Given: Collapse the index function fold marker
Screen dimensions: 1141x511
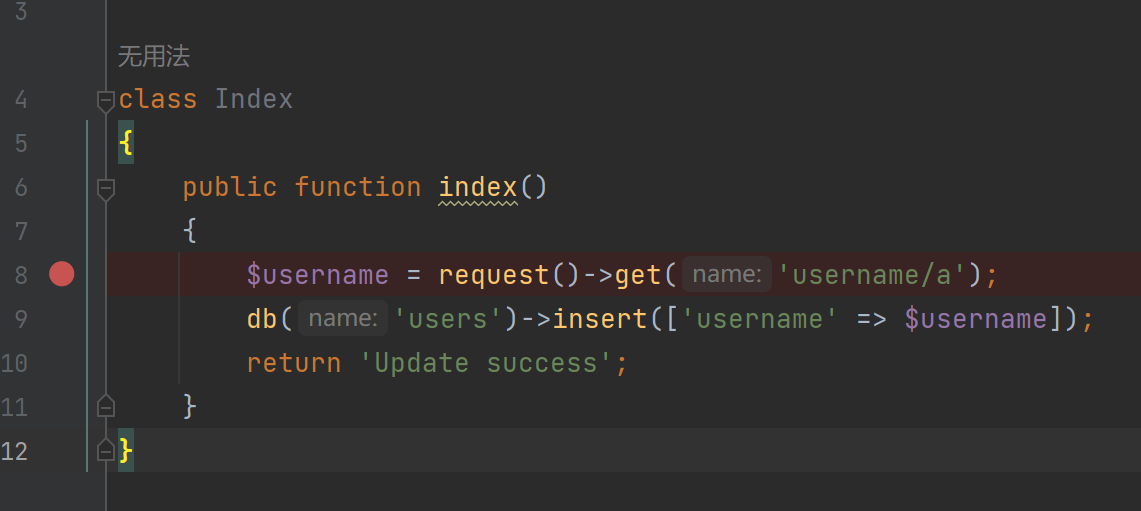Looking at the screenshot, I should [105, 187].
